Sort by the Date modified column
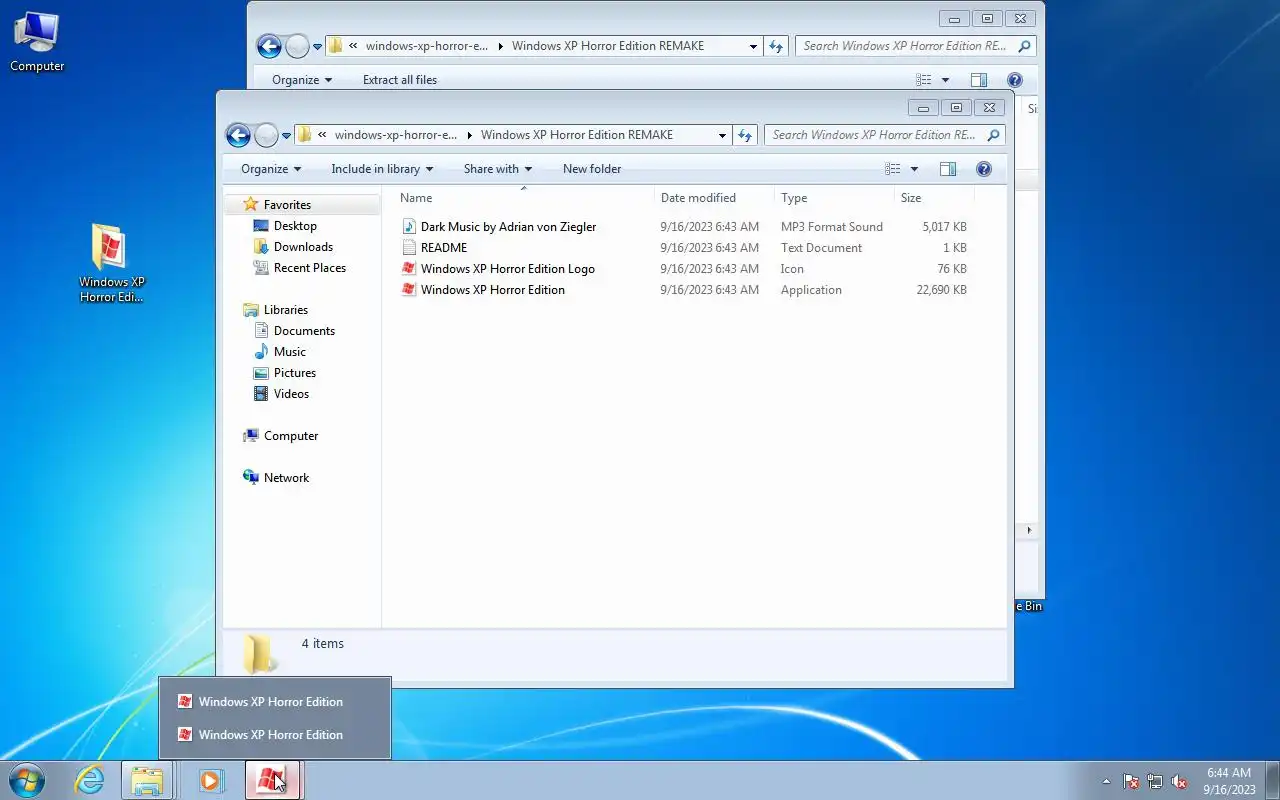Viewport: 1280px width, 800px height. point(714,198)
